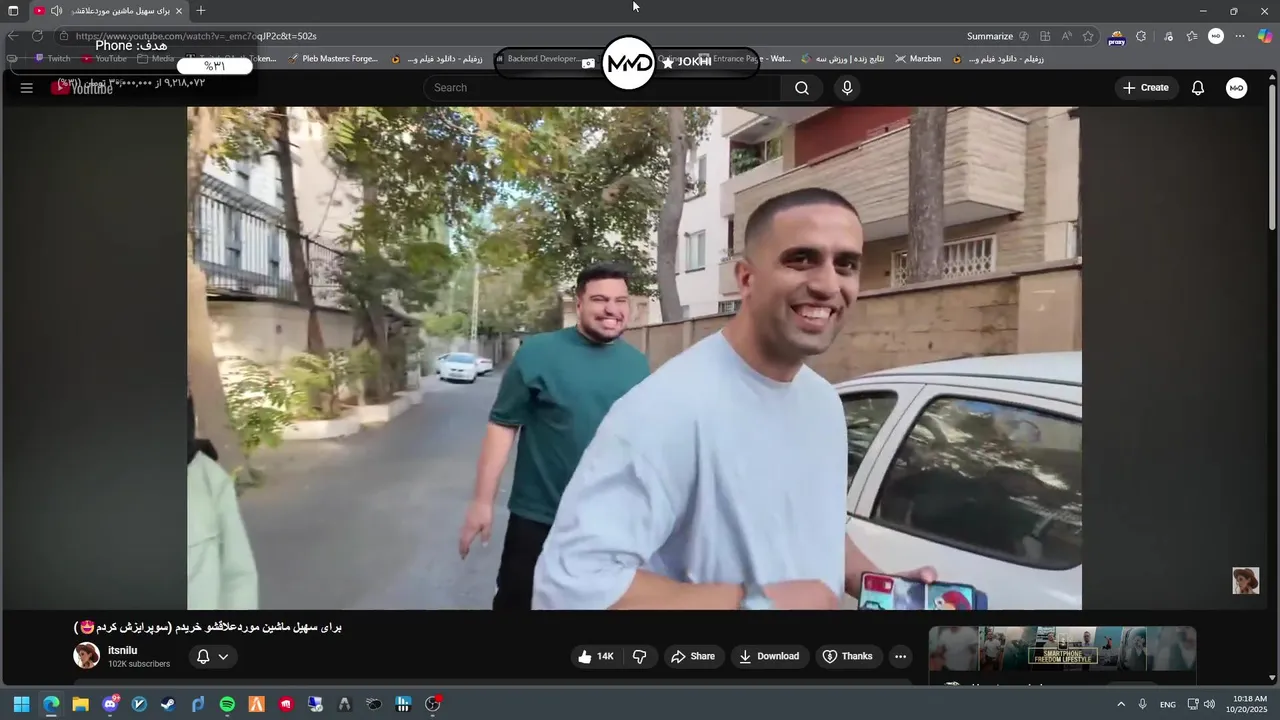Click the video player area
This screenshot has width=1280, height=720.
634,358
